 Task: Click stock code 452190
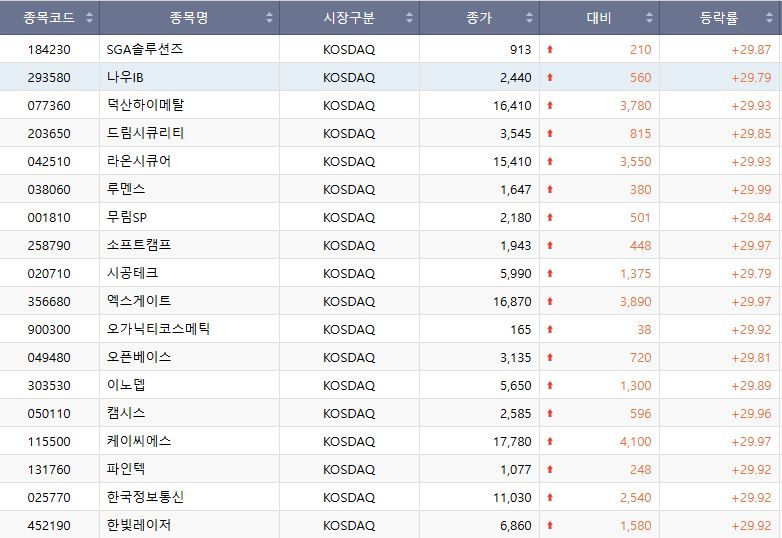coord(49,525)
